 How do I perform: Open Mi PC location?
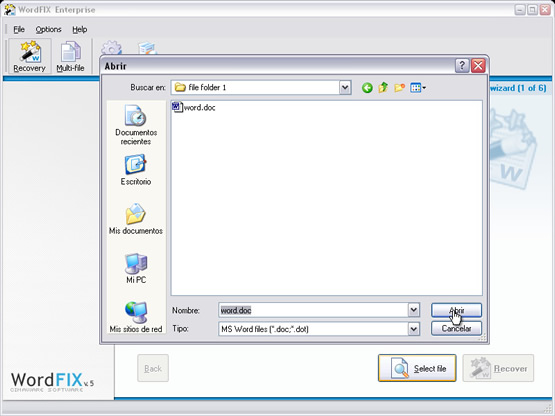coord(136,268)
